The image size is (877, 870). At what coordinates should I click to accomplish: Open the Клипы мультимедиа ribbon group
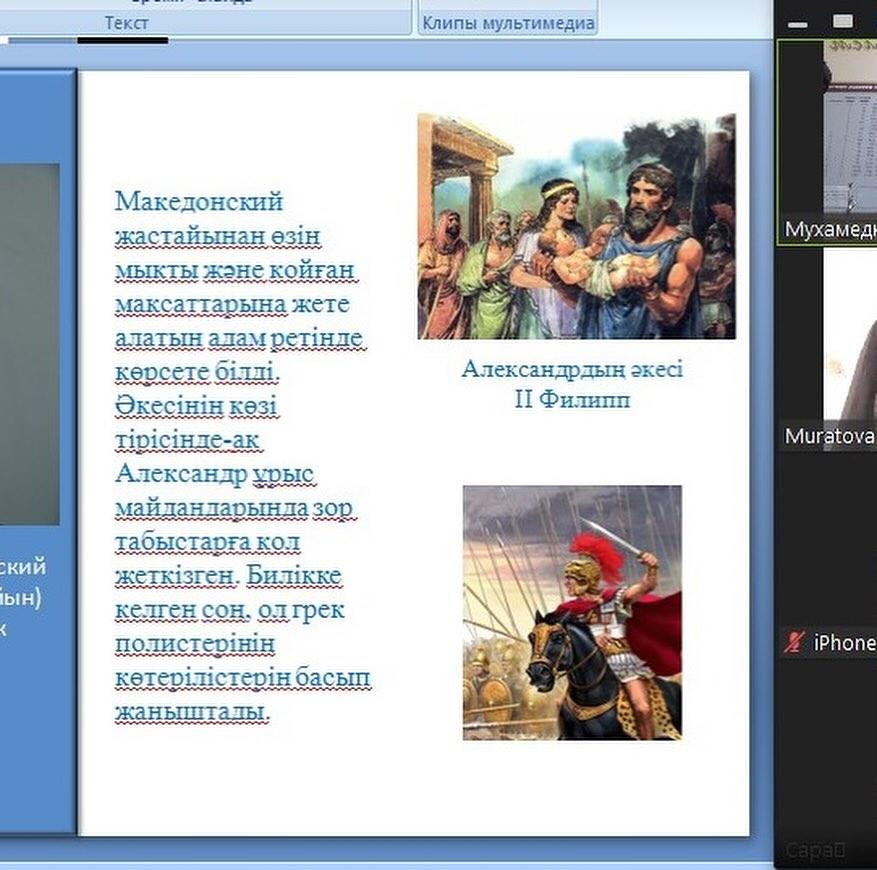508,23
